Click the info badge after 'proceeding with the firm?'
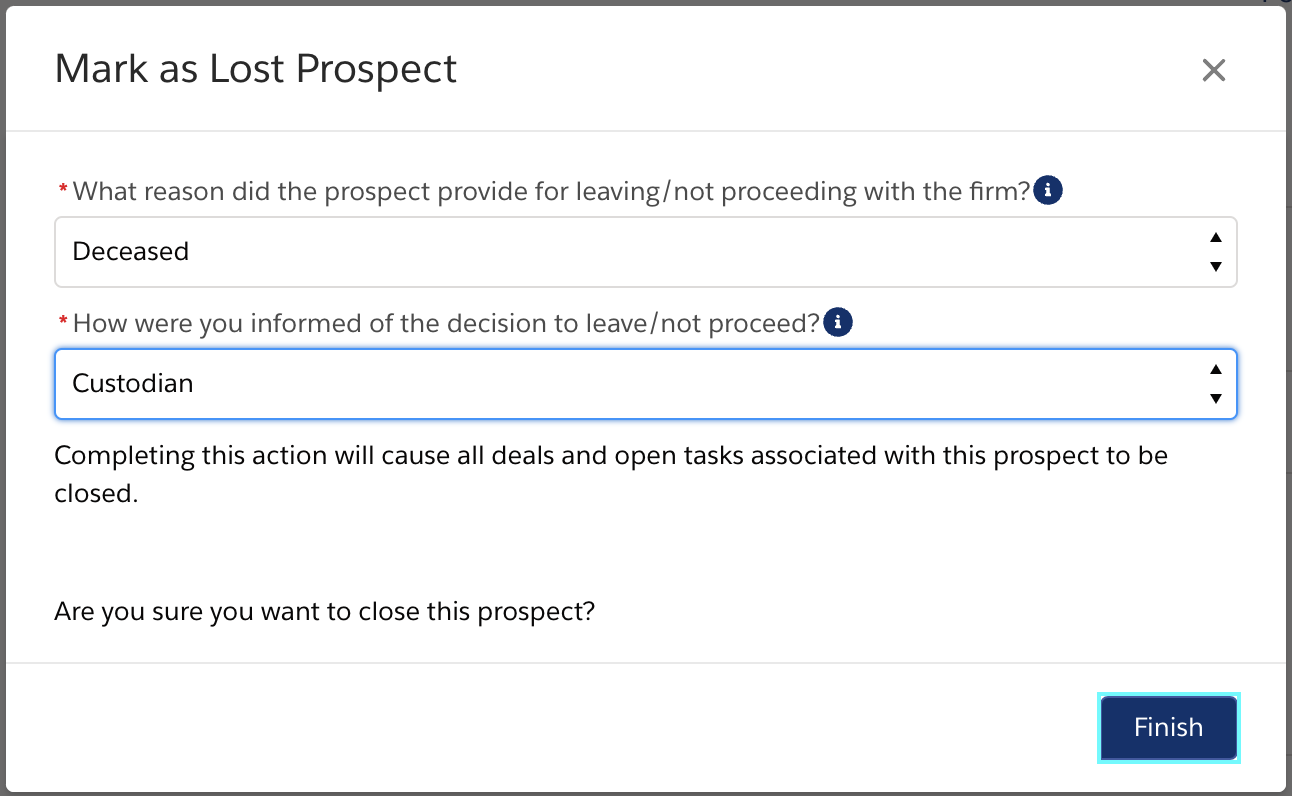The height and width of the screenshot is (796, 1292). (x=1047, y=190)
